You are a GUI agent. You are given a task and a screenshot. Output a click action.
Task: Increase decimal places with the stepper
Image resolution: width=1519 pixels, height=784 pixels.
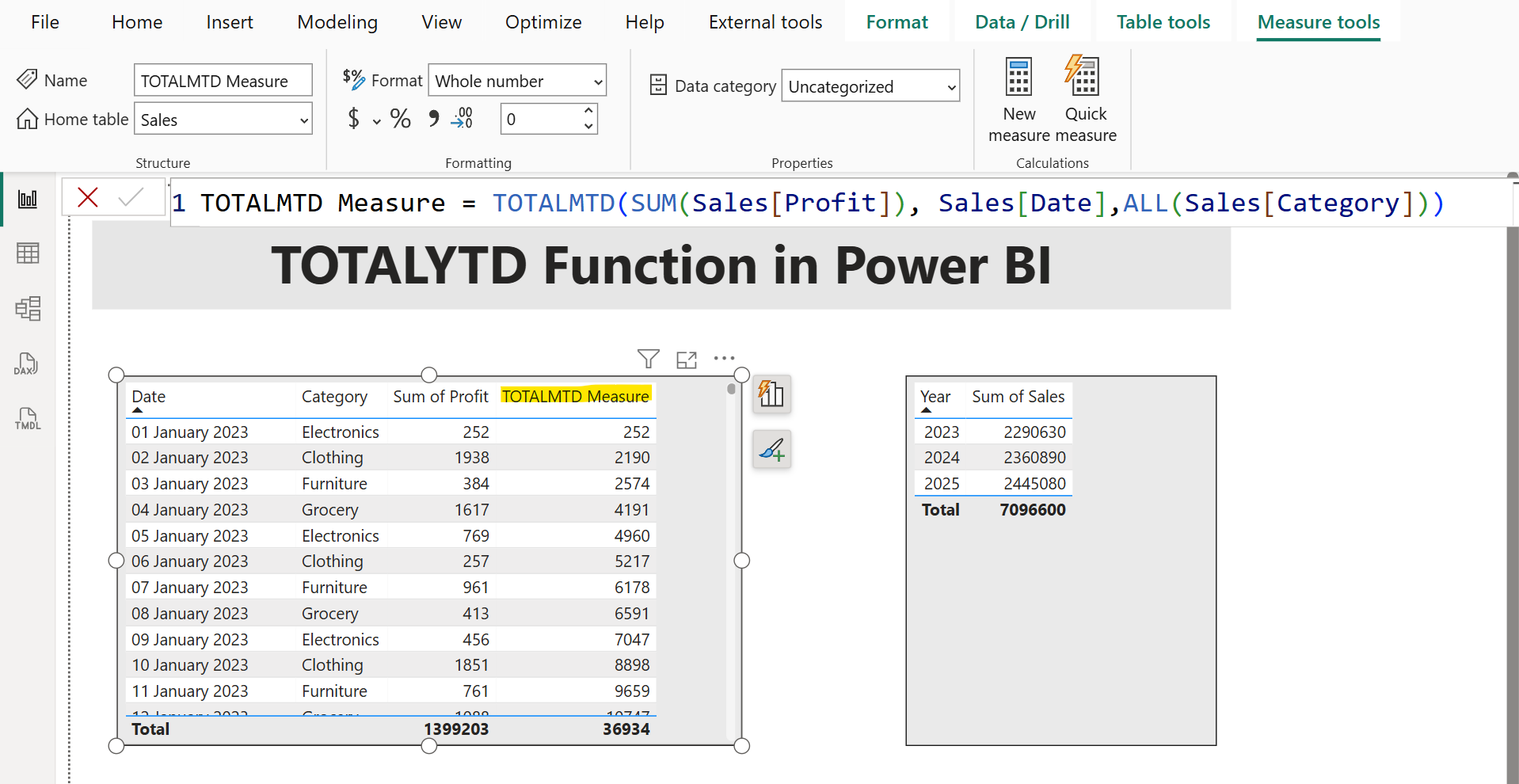[x=588, y=112]
